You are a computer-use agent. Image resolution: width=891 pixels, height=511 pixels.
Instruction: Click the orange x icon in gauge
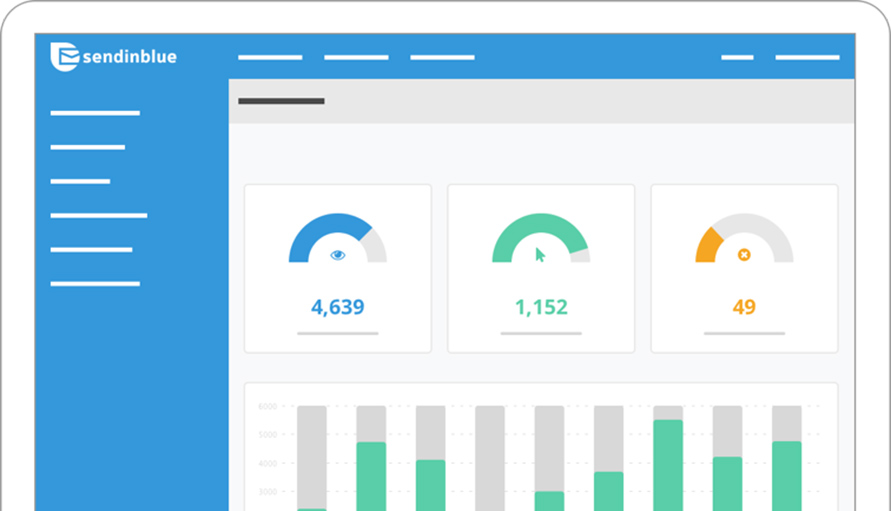(744, 255)
